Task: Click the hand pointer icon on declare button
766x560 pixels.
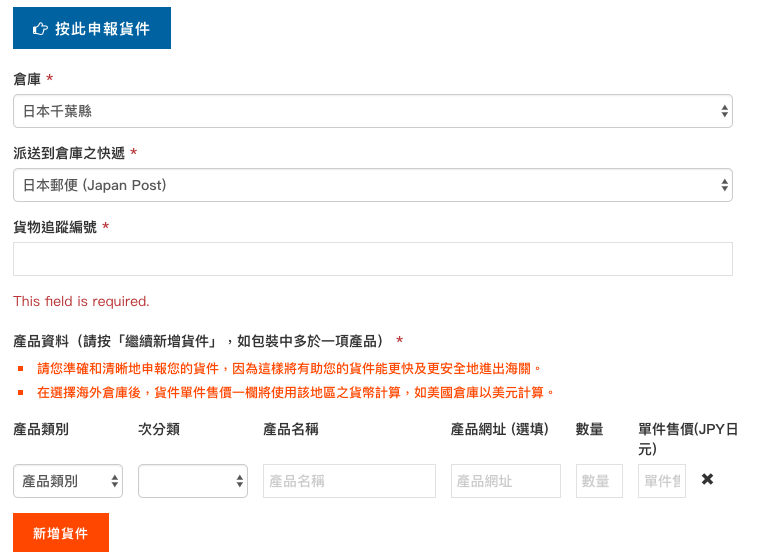Action: tap(40, 29)
